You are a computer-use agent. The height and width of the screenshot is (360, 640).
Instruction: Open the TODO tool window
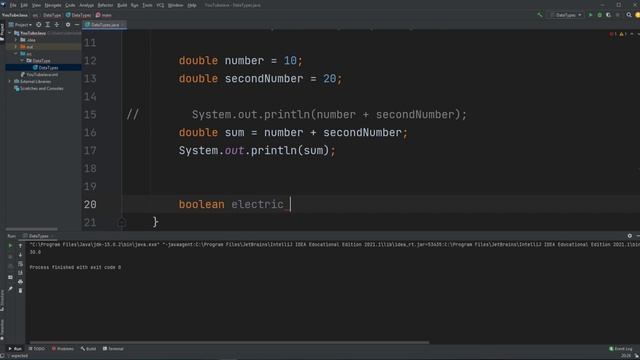point(37,349)
